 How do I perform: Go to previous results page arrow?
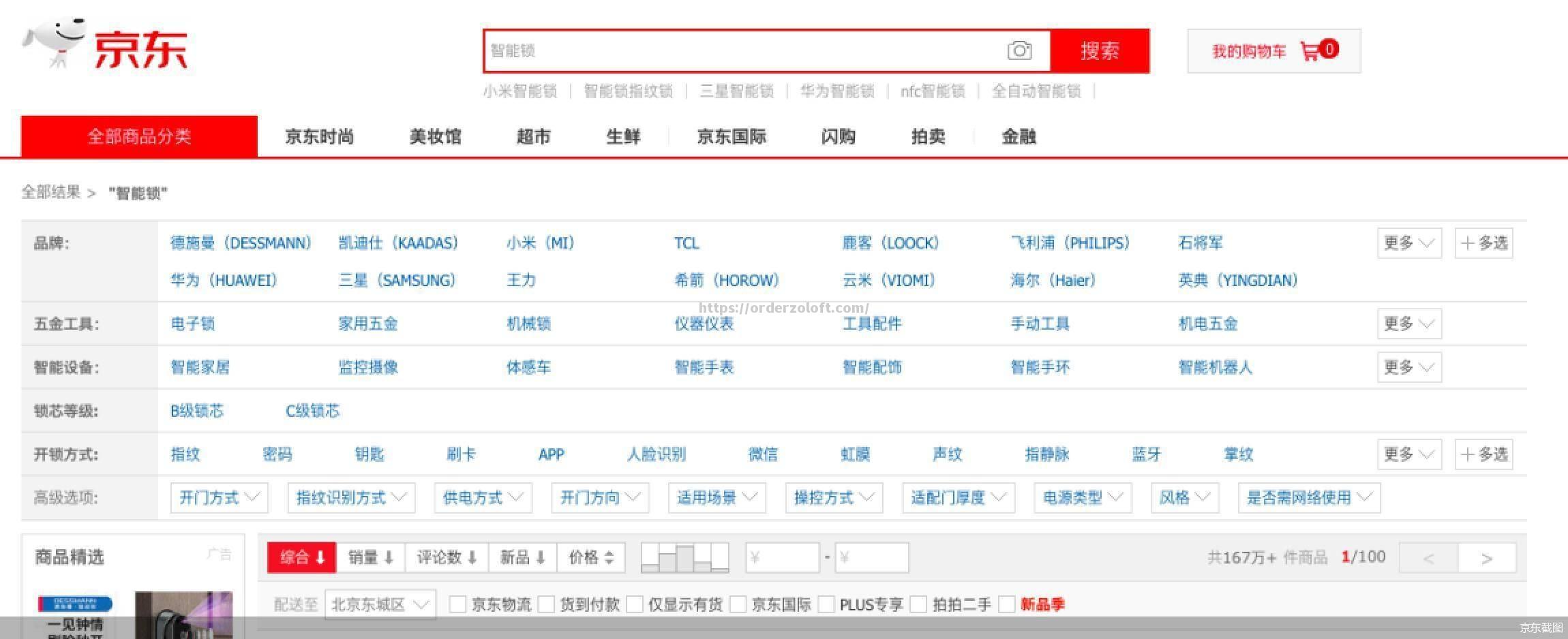point(1428,558)
